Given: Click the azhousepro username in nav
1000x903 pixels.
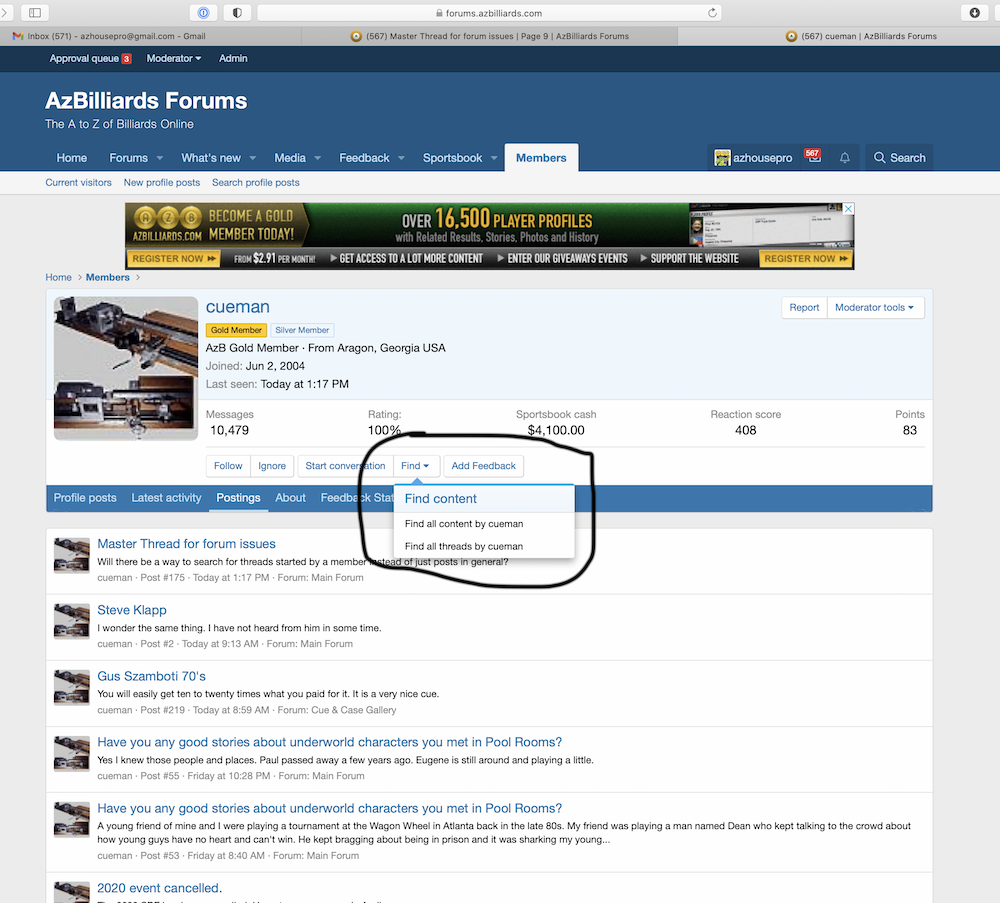Looking at the screenshot, I should pyautogui.click(x=763, y=158).
